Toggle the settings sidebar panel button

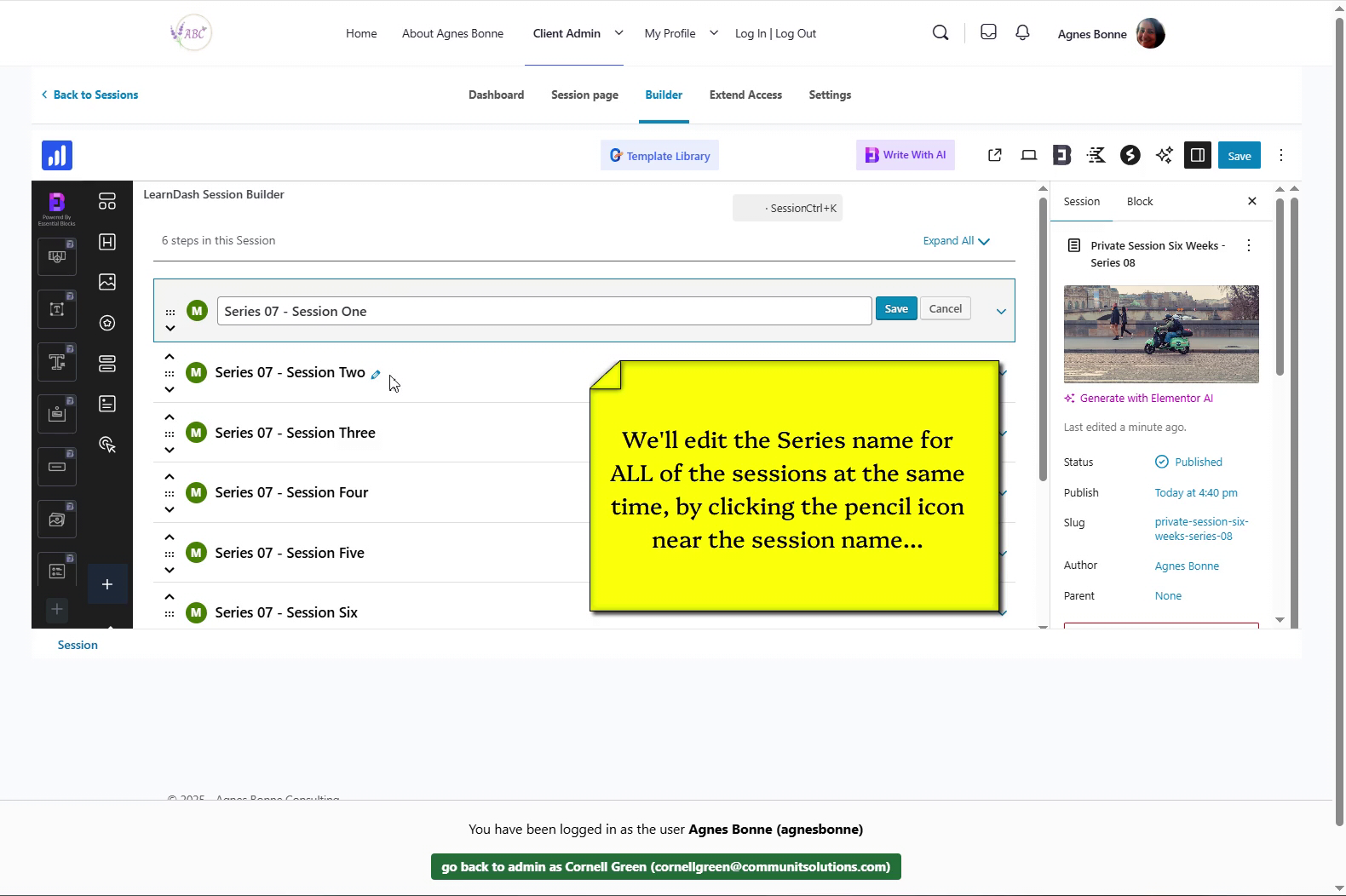coord(1197,155)
